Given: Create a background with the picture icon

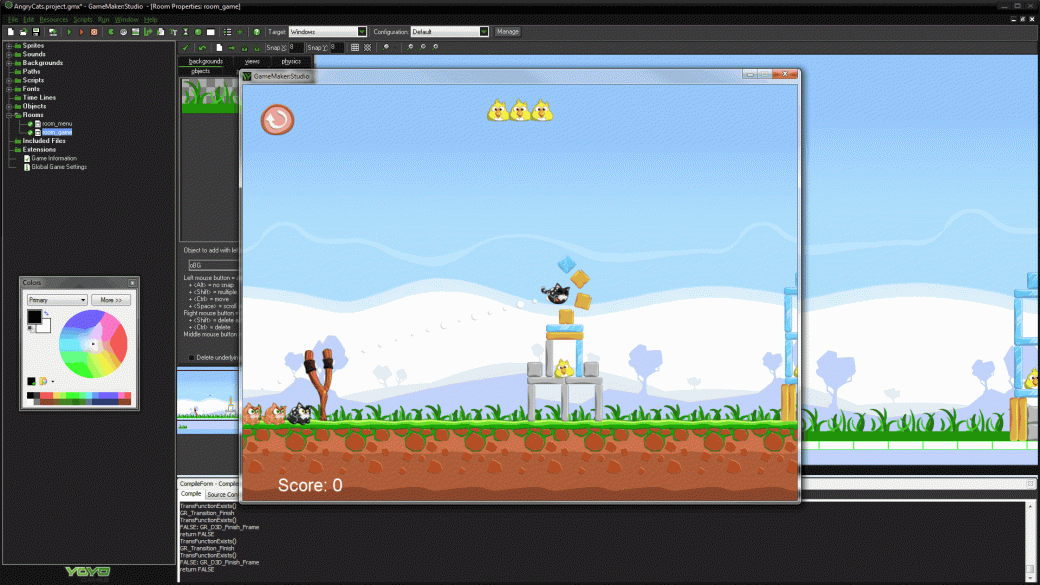Looking at the screenshot, I should 135,32.
